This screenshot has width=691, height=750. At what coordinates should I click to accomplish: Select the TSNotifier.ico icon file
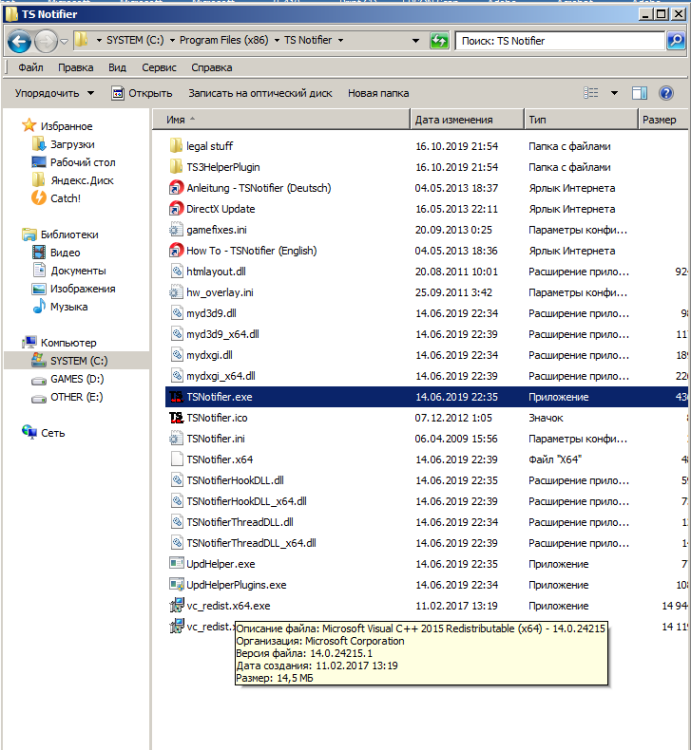tap(176, 418)
